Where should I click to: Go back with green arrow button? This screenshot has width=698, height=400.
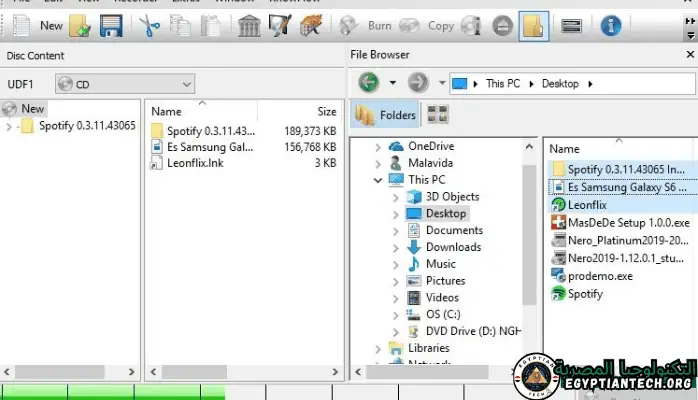(x=369, y=83)
